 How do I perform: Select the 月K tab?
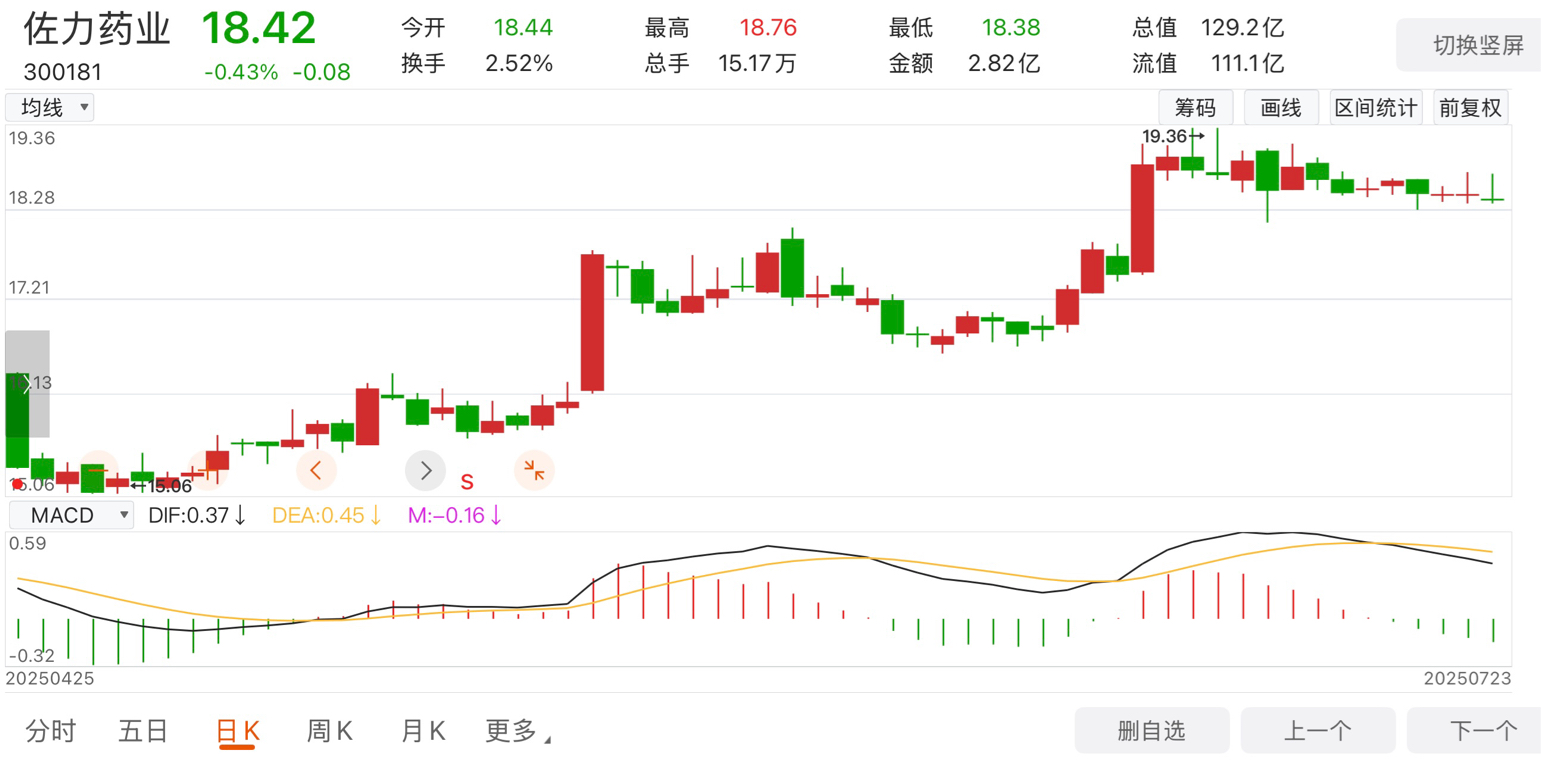coord(422,732)
